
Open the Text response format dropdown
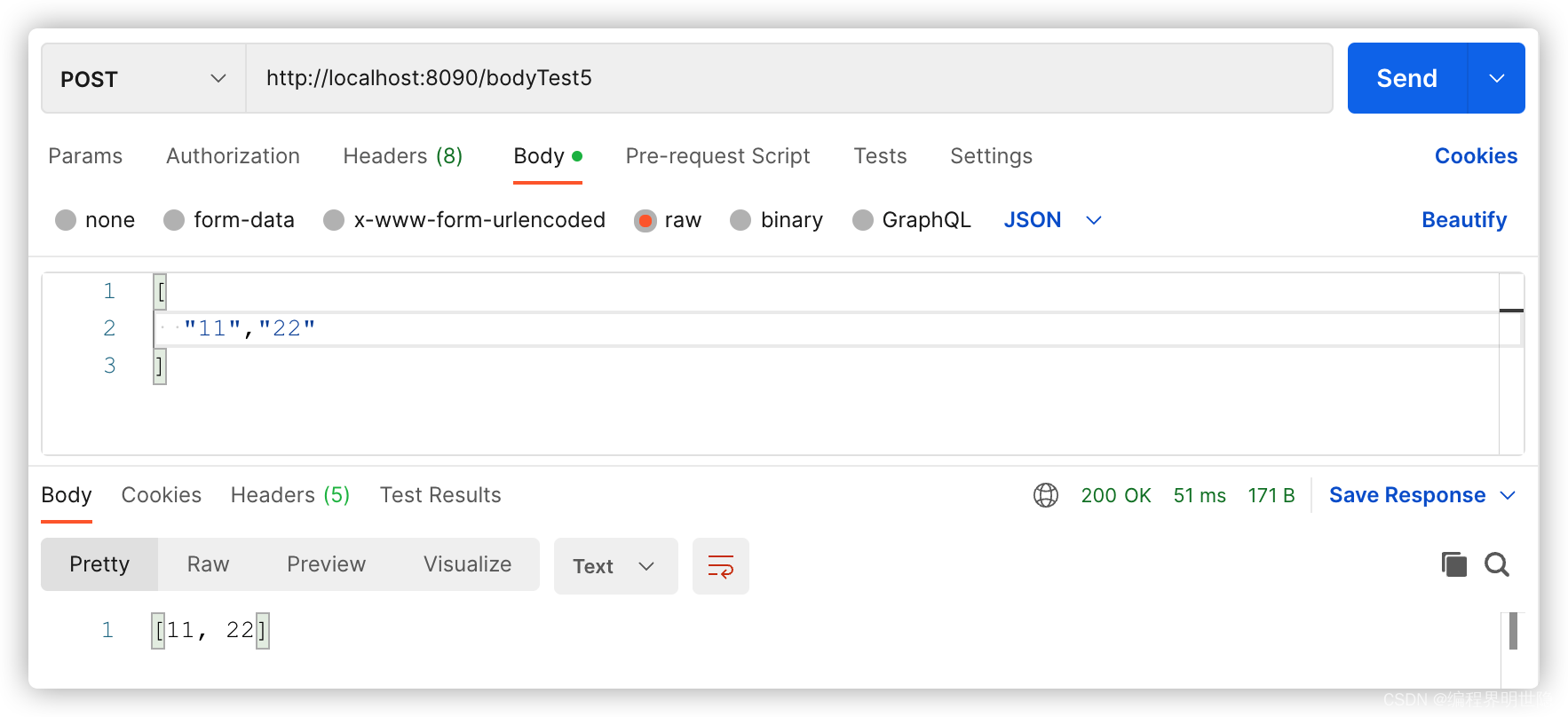pyautogui.click(x=615, y=566)
